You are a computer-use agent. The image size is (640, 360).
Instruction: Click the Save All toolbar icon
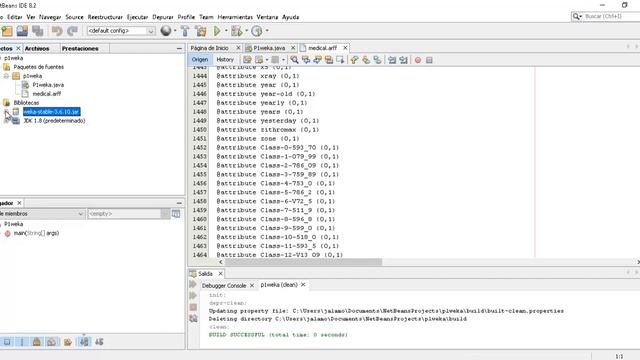pyautogui.click(x=38, y=31)
